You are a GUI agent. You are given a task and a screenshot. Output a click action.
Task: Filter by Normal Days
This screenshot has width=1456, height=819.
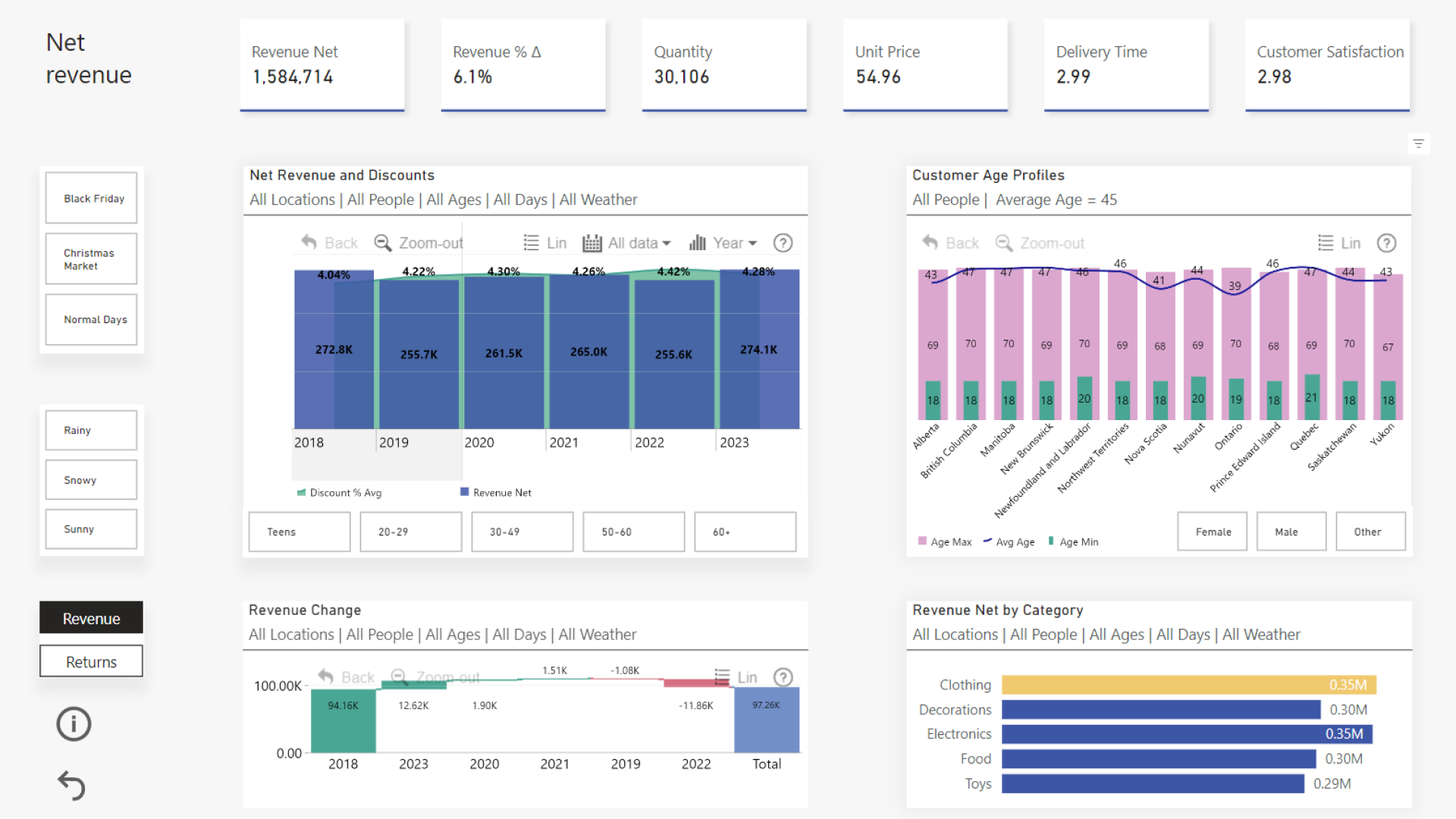91,319
